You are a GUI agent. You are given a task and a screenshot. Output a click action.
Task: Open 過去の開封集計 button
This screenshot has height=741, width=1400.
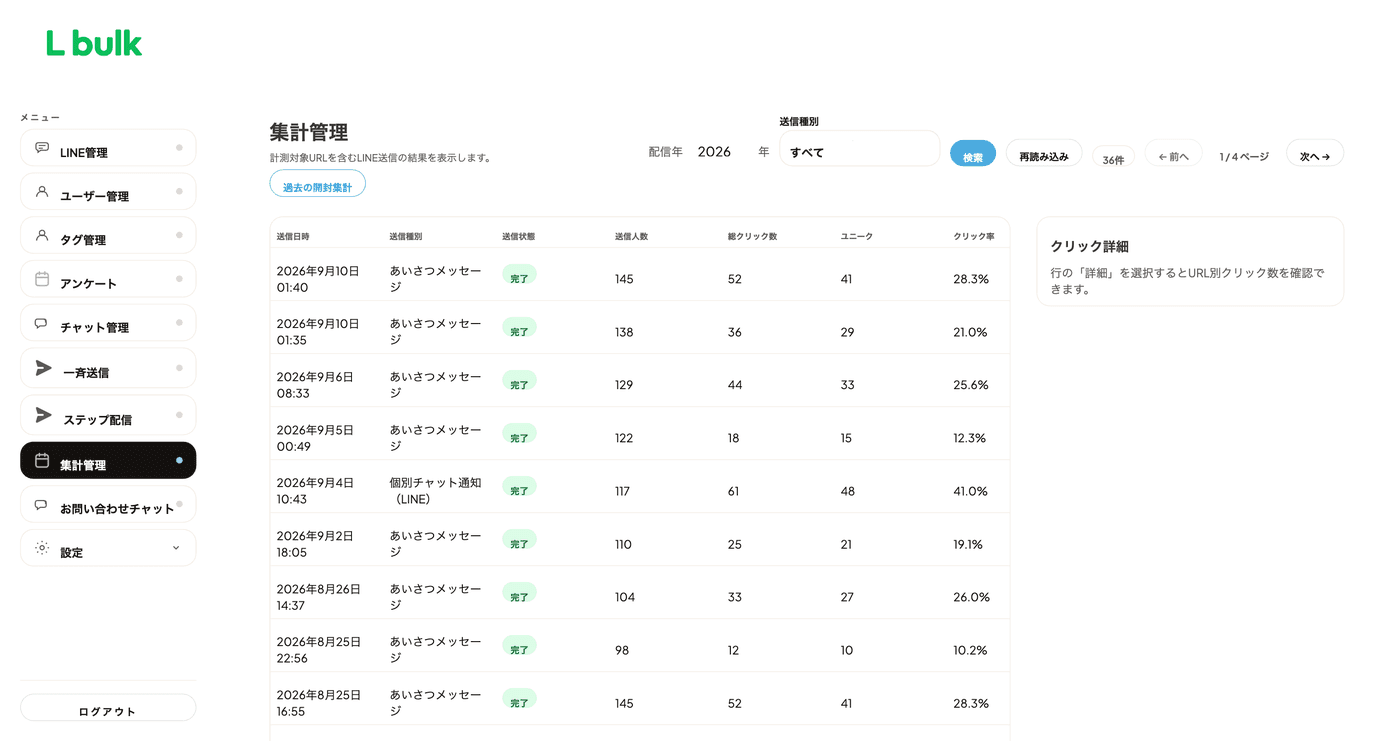(x=317, y=184)
